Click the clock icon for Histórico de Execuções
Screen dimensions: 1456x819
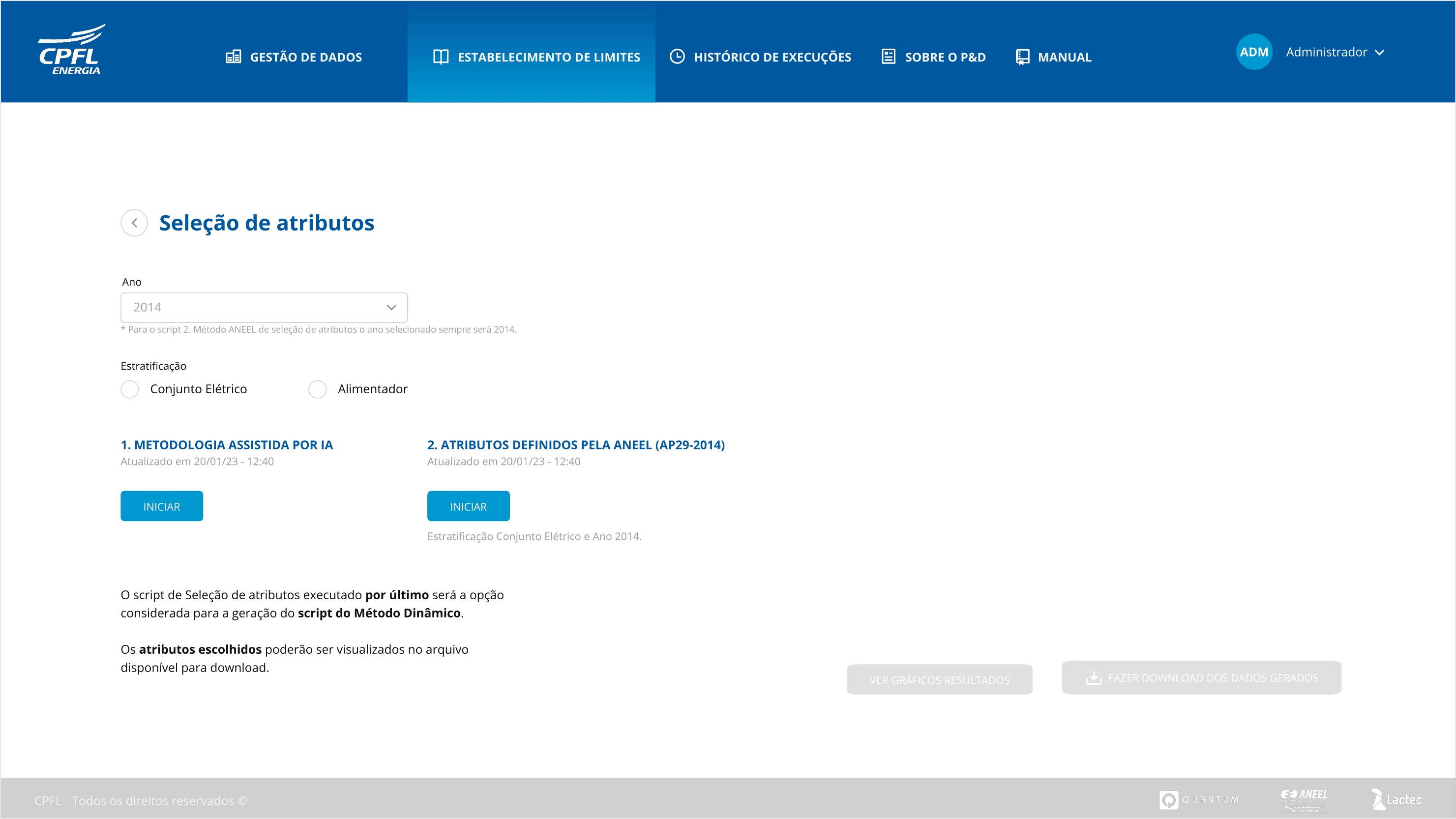(677, 57)
